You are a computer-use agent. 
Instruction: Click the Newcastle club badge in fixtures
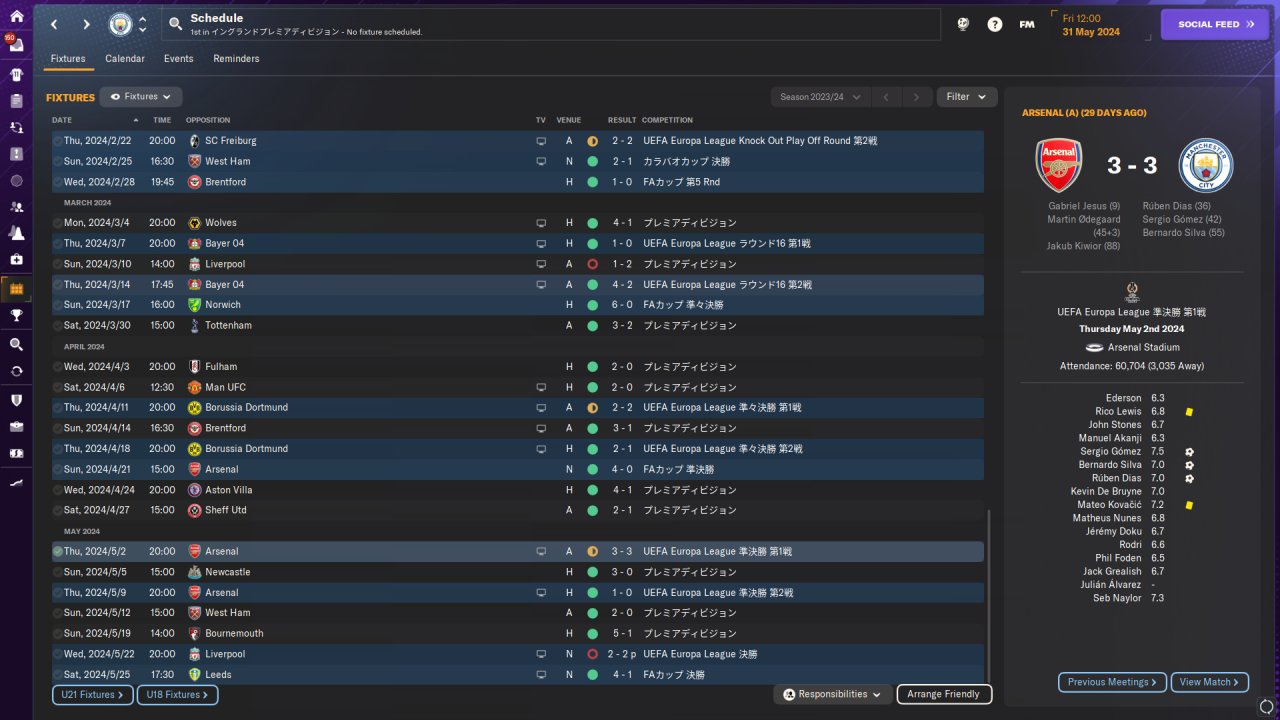coord(194,572)
